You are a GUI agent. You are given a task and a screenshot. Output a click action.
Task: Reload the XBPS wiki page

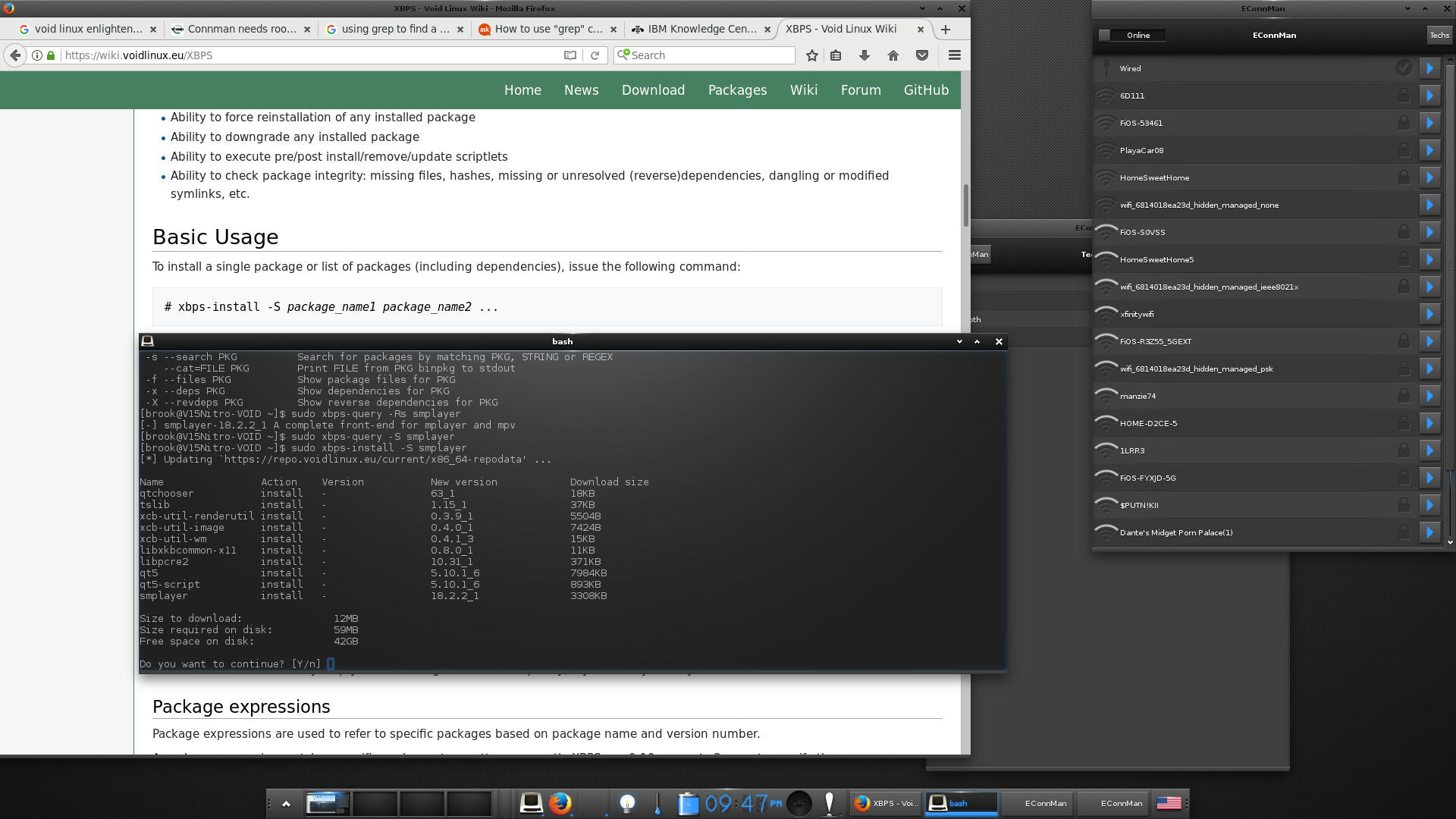(595, 55)
